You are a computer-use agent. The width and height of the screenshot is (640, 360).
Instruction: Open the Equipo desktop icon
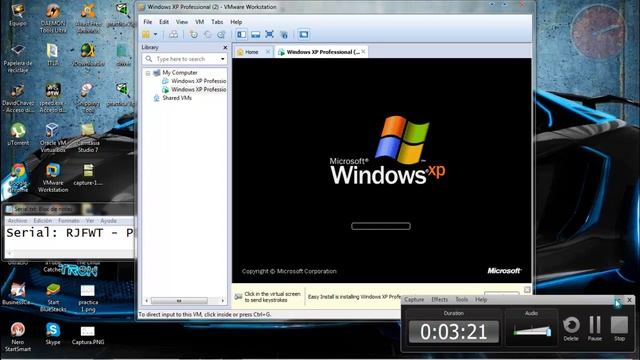click(x=18, y=15)
